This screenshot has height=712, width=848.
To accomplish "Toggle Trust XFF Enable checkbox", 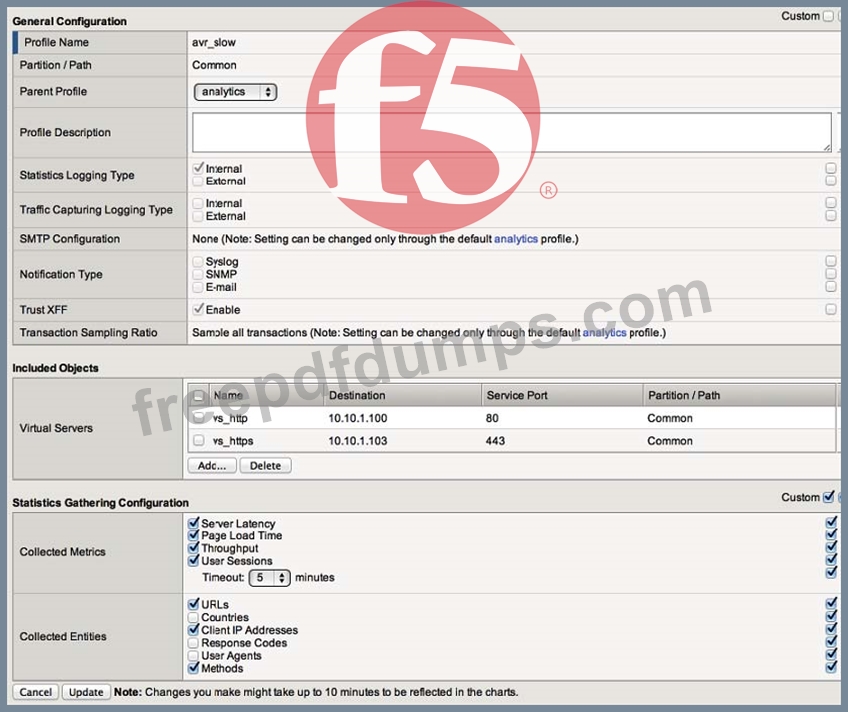I will click(x=198, y=310).
